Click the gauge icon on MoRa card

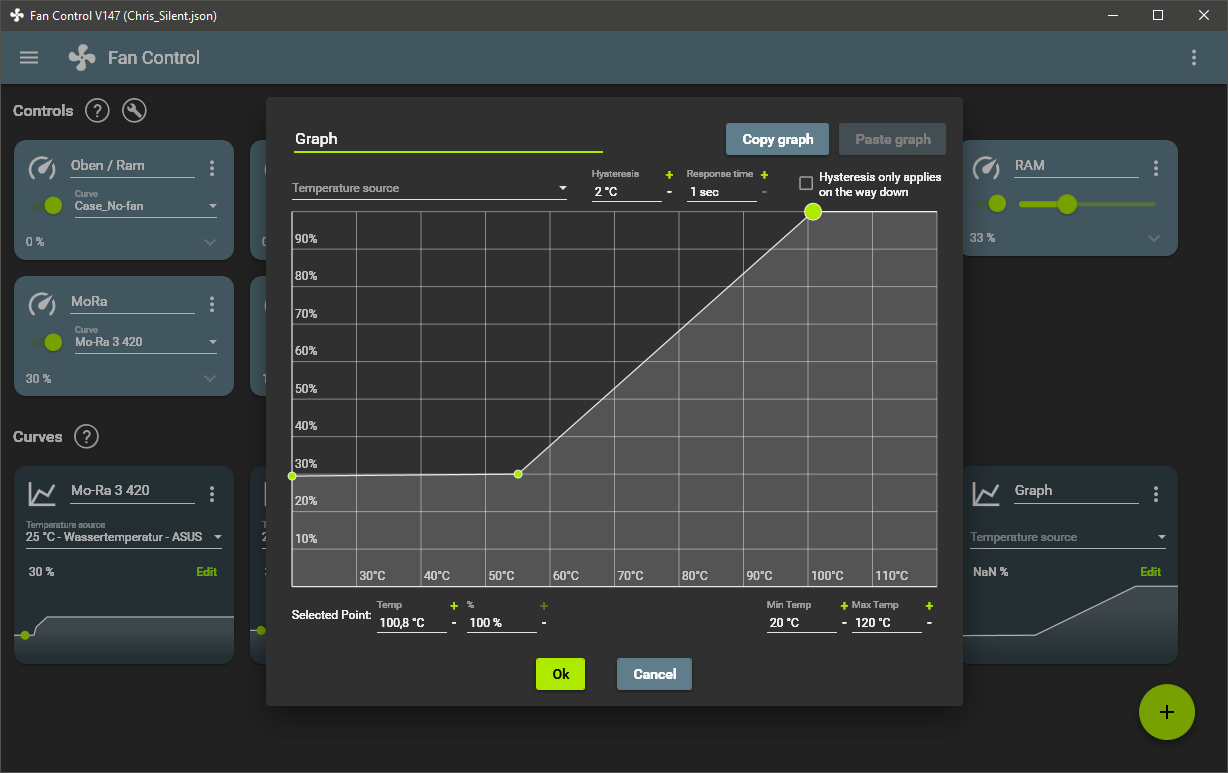(42, 304)
